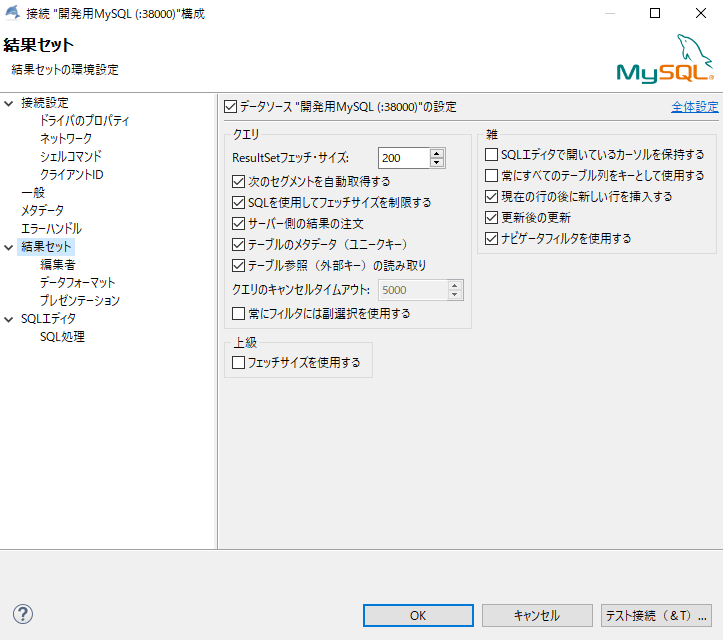Screen dimensions: 723x640
Task: Select エラーハンドル in the settings tree
Action: (x=51, y=229)
